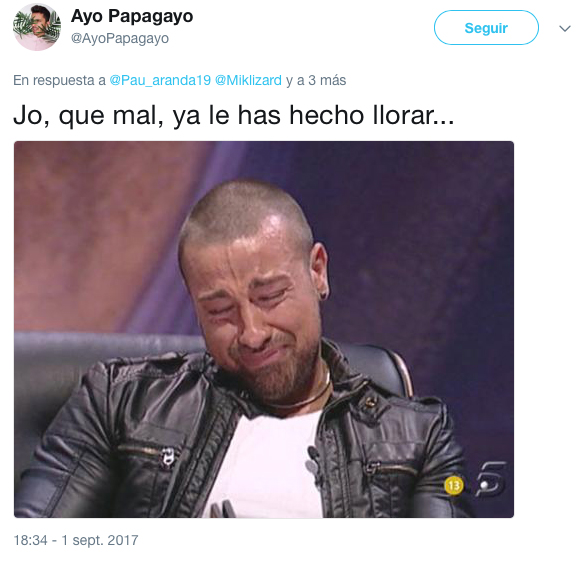Click the man's earring in the photo

point(323,297)
